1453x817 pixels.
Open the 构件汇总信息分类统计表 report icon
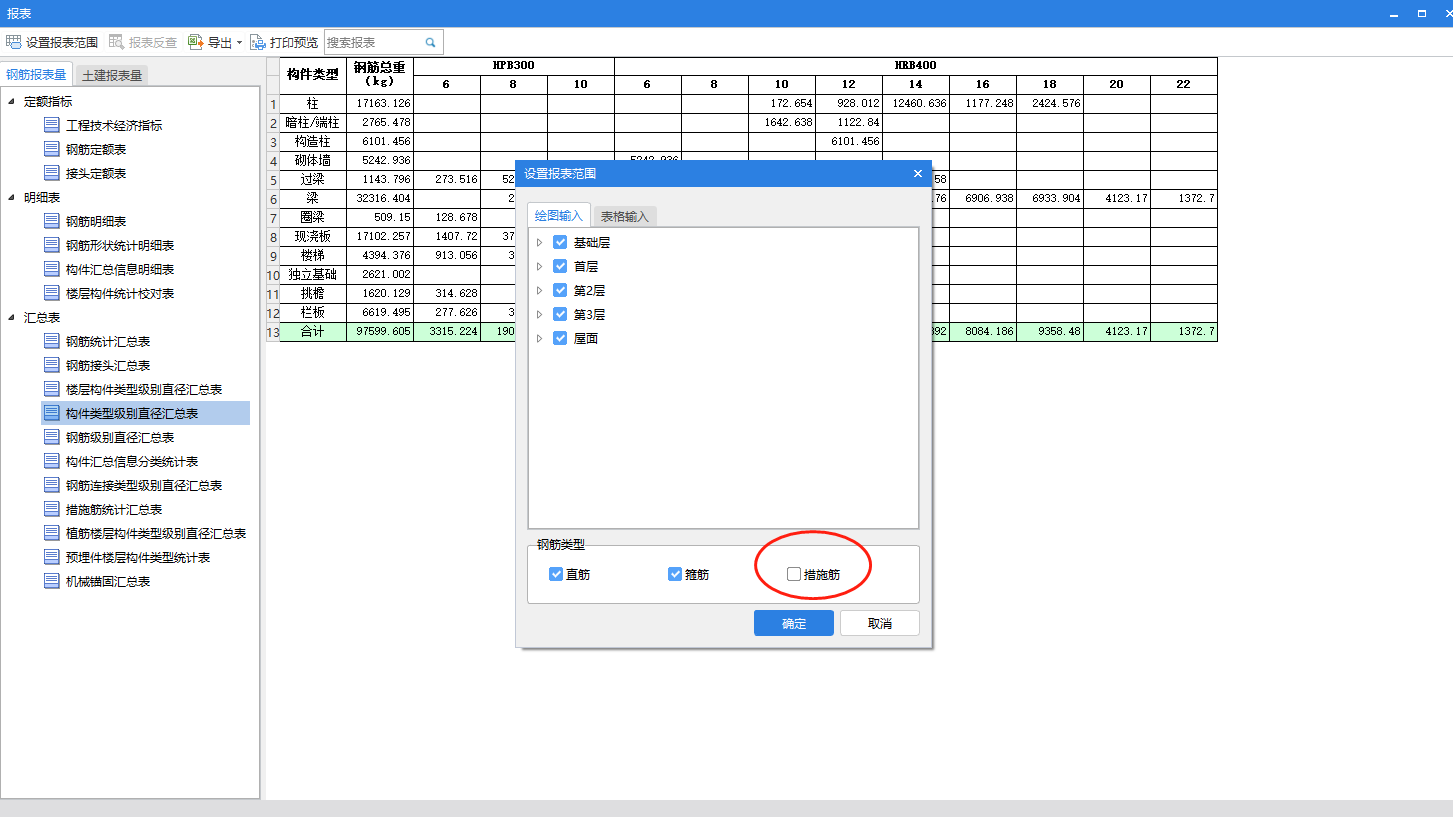coord(52,461)
